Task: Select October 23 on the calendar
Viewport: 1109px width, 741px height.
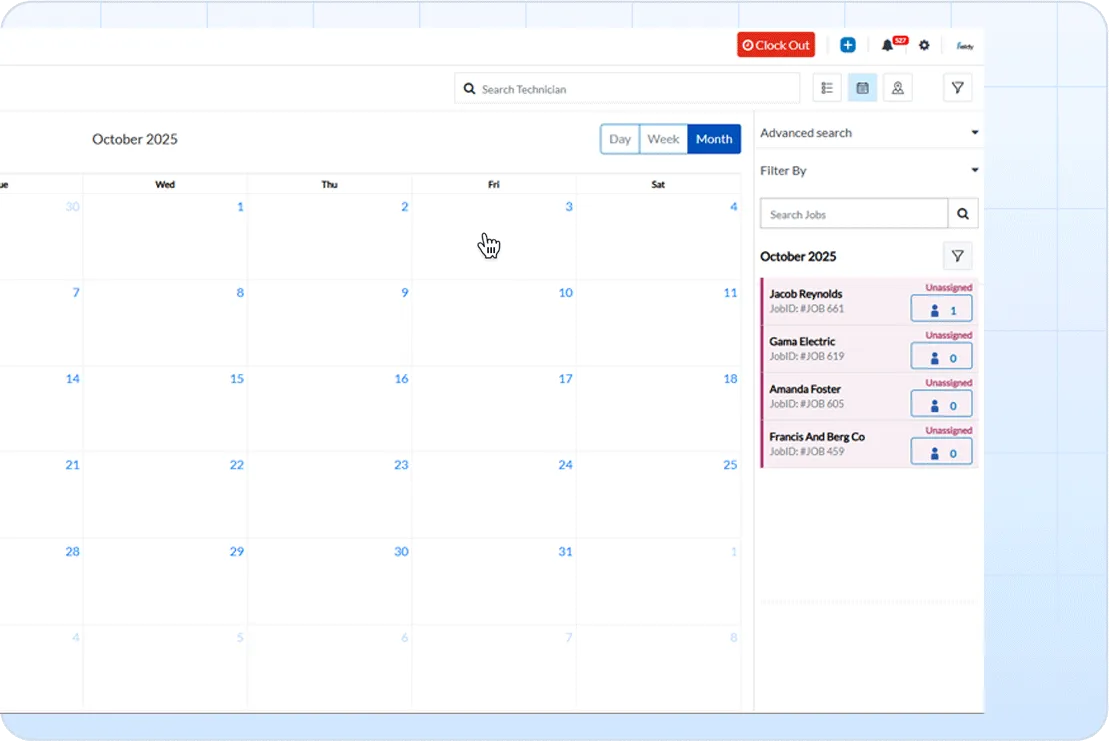Action: (401, 465)
